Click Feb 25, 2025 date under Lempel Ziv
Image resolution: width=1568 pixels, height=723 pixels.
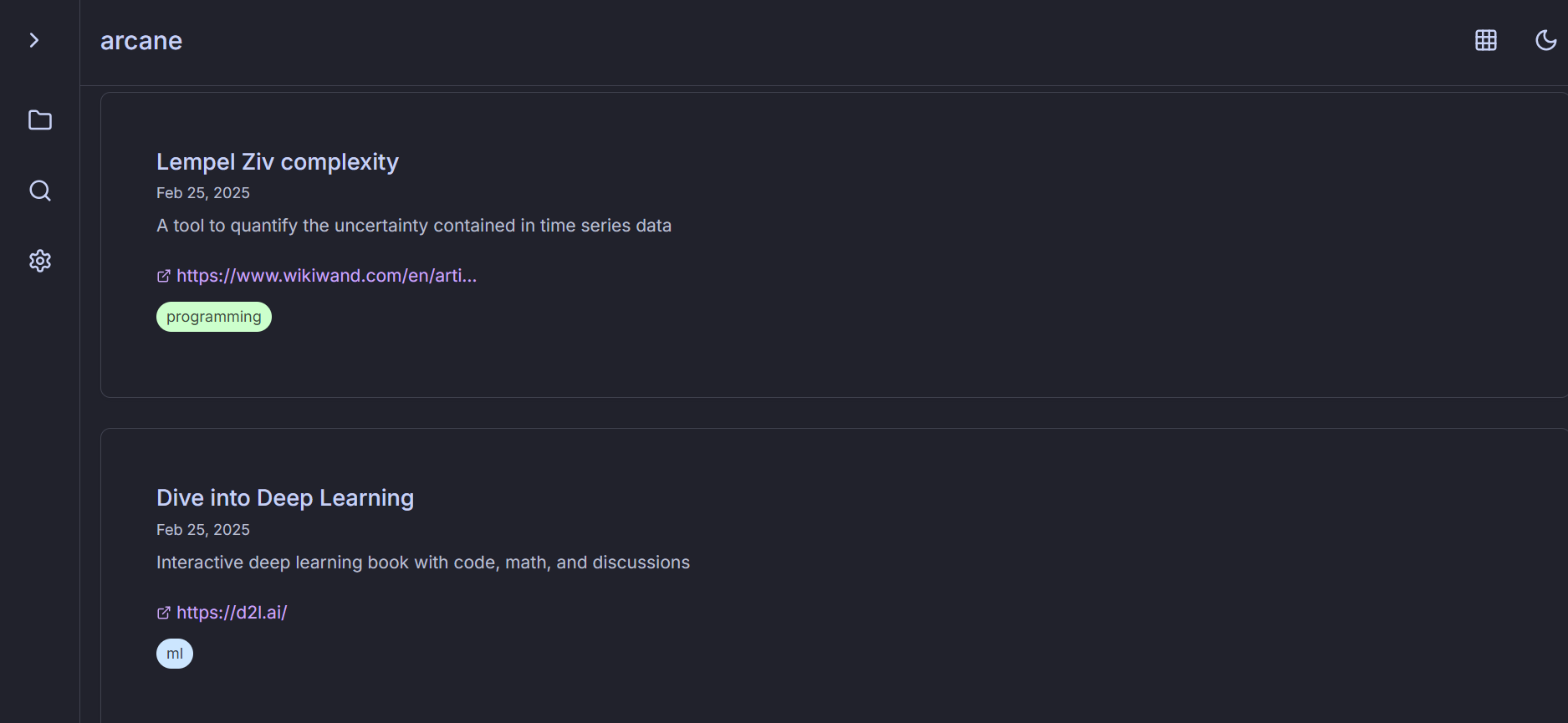(x=203, y=193)
